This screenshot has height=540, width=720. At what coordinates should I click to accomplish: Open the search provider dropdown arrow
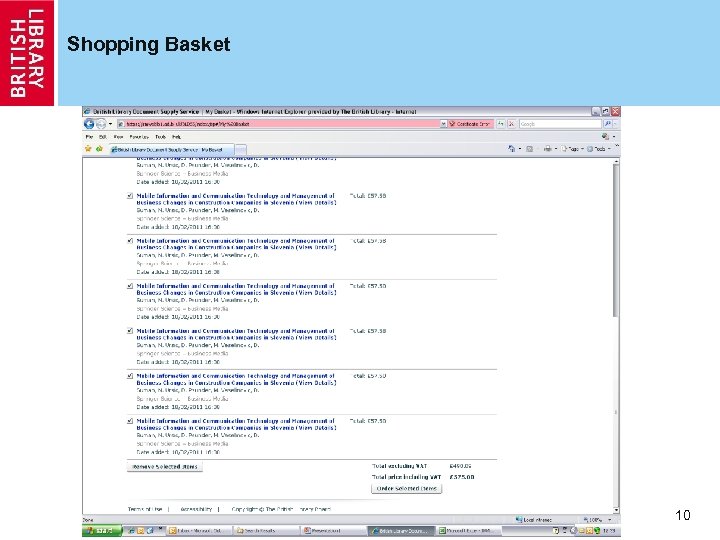pyautogui.click(x=615, y=124)
